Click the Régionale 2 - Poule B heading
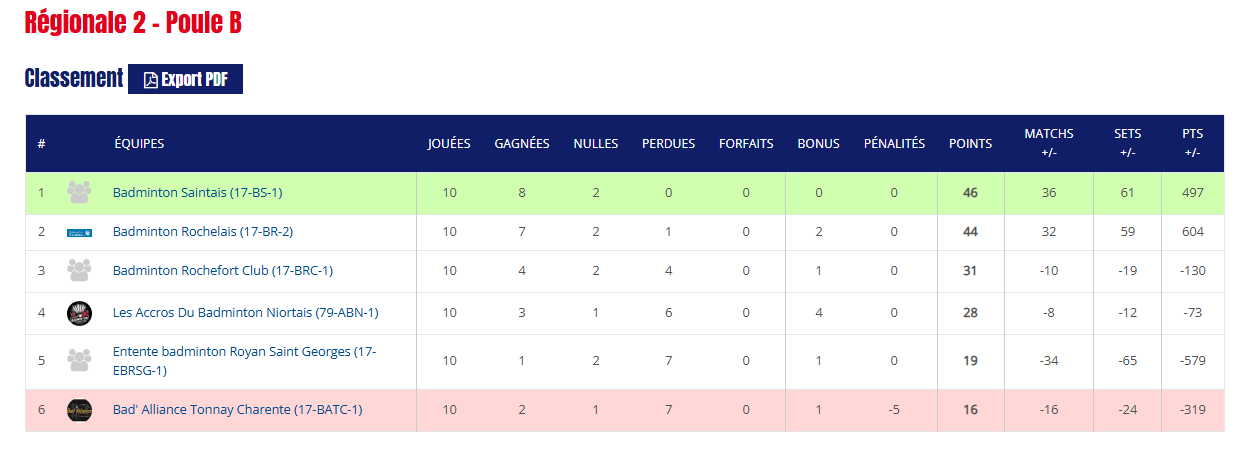The image size is (1257, 451). [133, 22]
